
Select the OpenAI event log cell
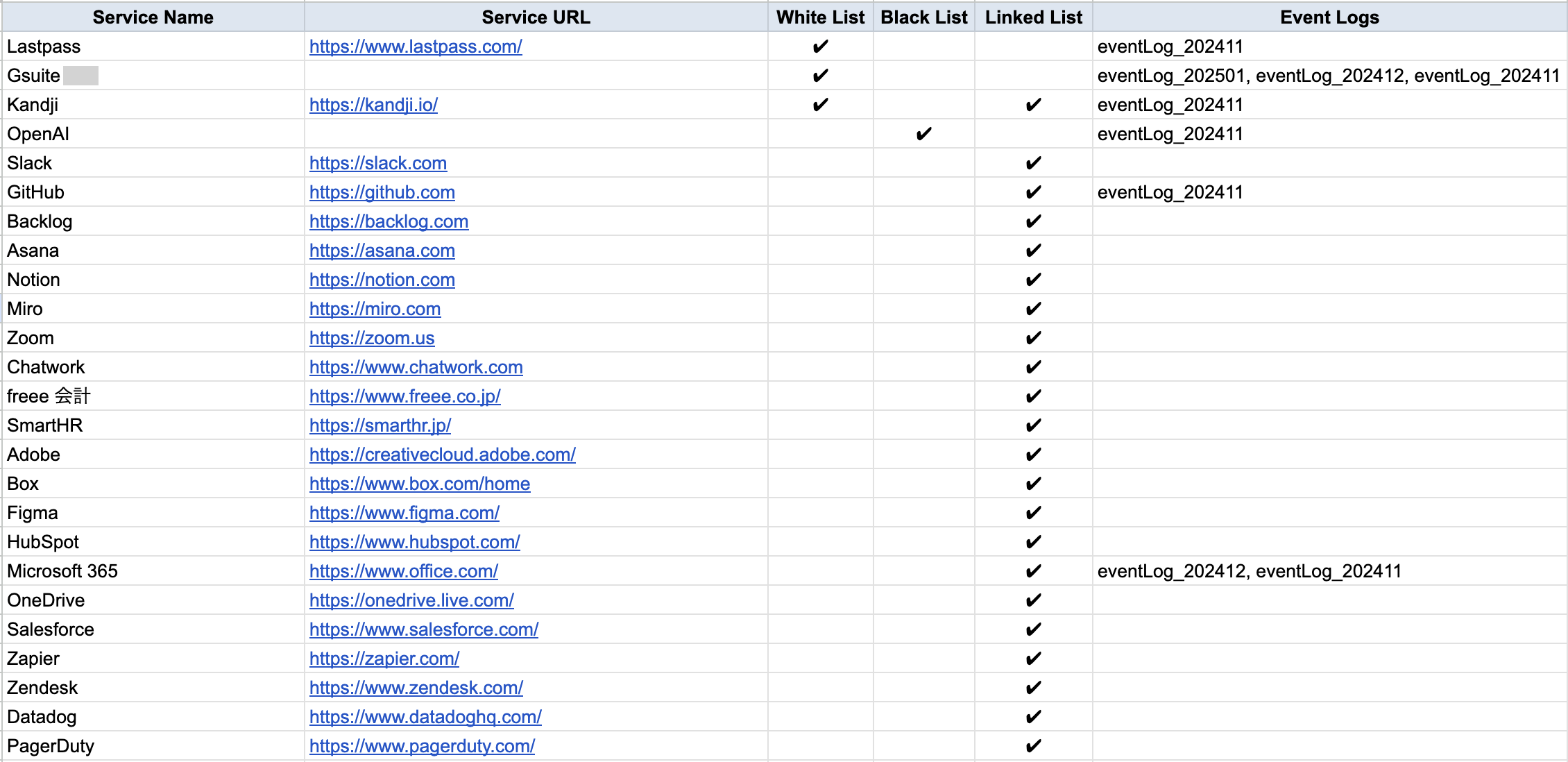pos(1329,134)
